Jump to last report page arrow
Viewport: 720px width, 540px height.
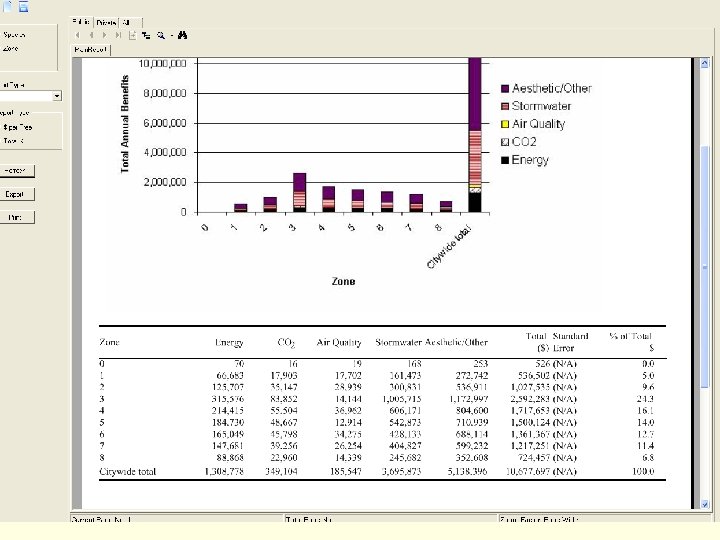pos(118,35)
